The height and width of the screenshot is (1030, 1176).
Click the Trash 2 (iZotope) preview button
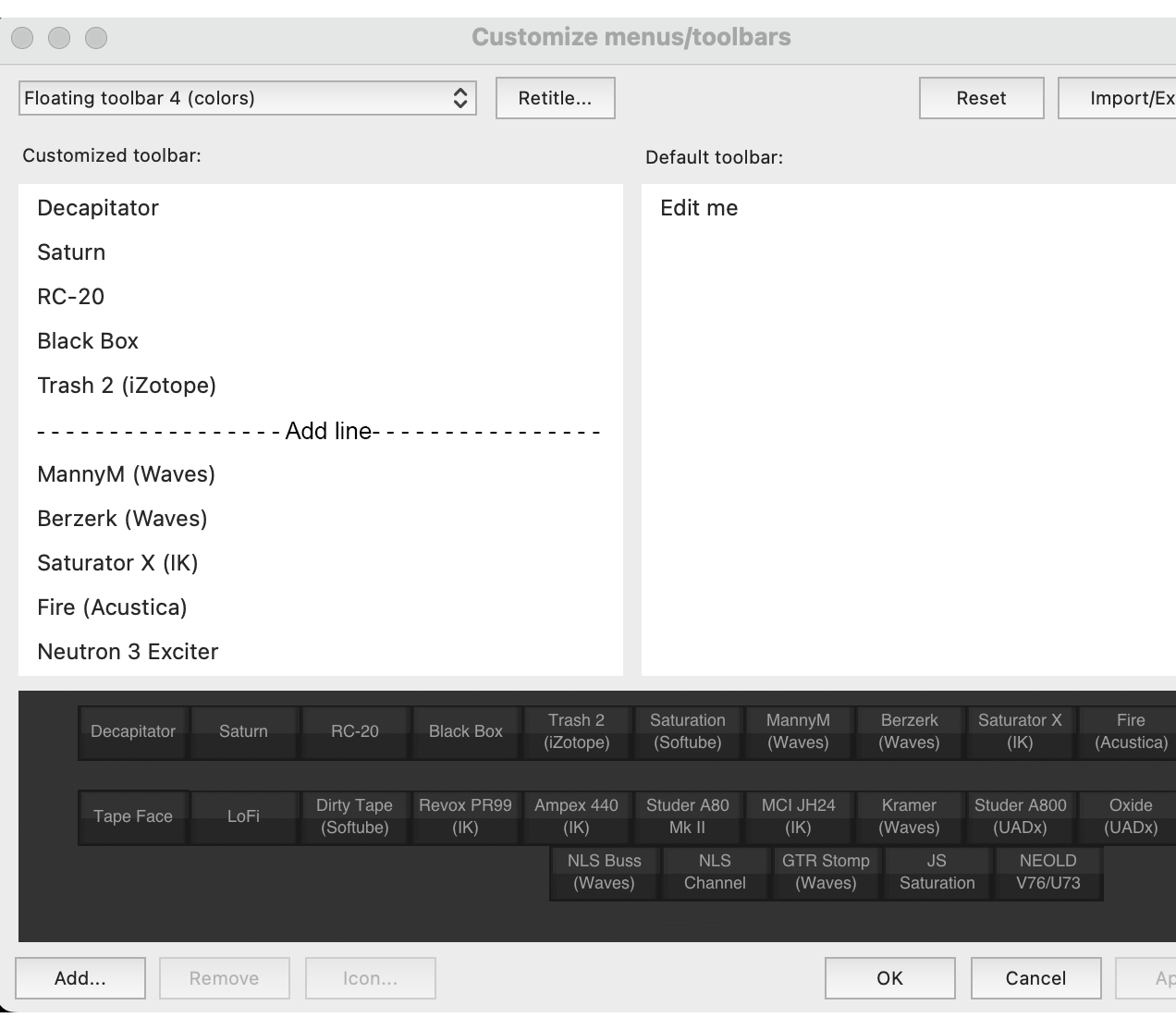tap(577, 731)
